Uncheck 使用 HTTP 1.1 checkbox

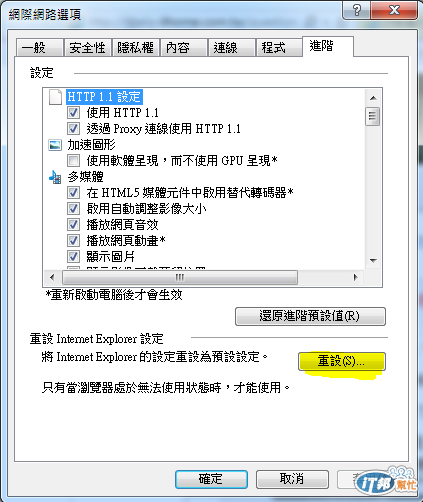tap(73, 113)
